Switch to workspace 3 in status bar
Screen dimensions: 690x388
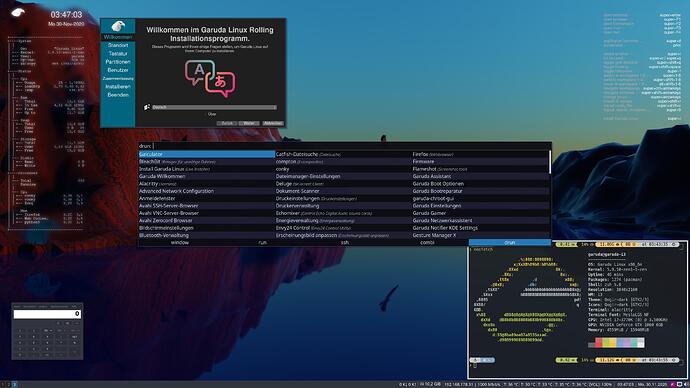pyautogui.click(x=14, y=384)
